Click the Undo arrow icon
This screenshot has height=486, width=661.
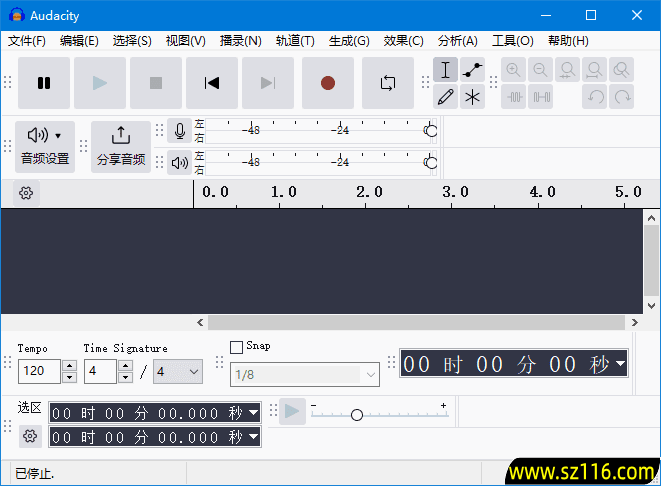pyautogui.click(x=594, y=97)
